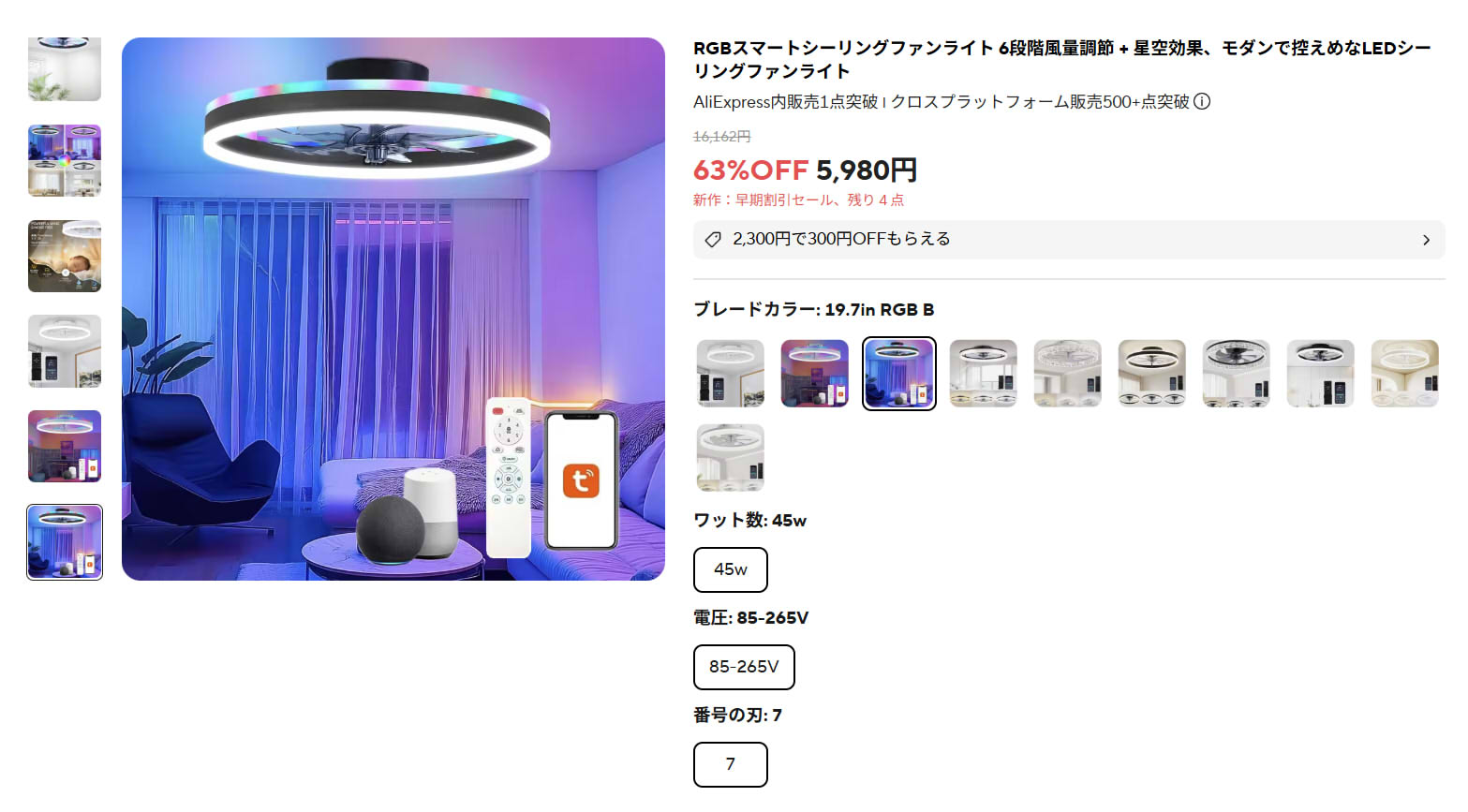The width and height of the screenshot is (1468, 812).
Task: Select the 45w wattage option
Action: click(731, 569)
